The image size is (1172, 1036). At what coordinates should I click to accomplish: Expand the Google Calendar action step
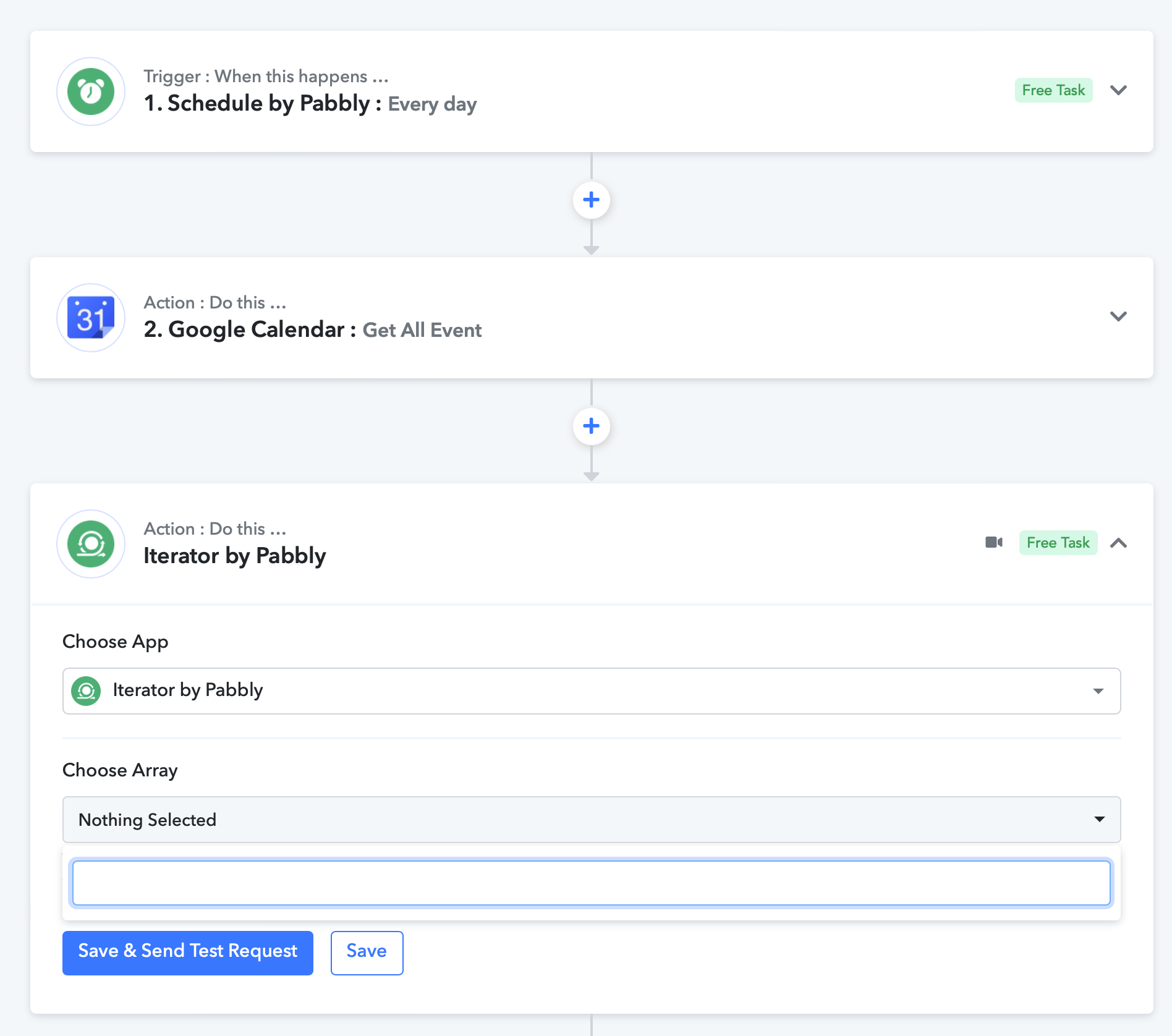coord(1118,316)
